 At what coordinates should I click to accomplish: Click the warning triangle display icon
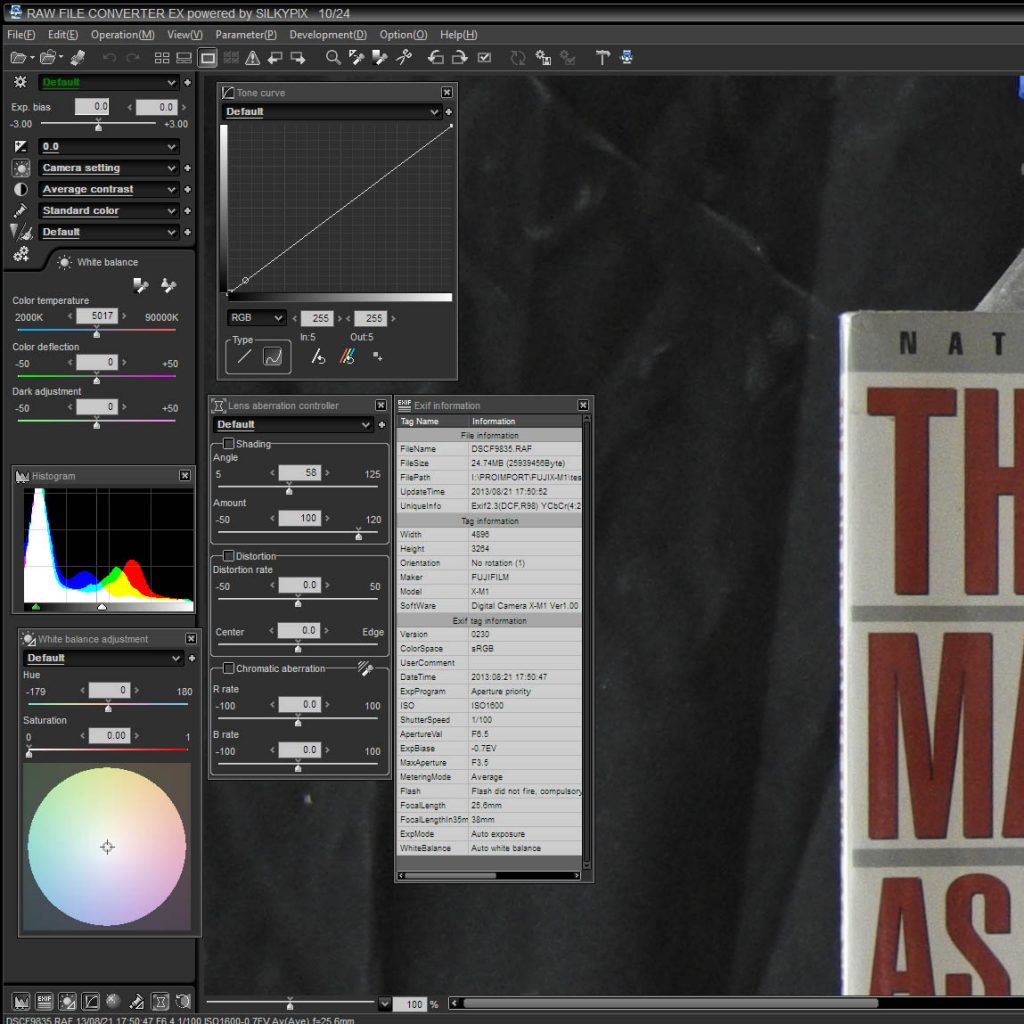(252, 58)
